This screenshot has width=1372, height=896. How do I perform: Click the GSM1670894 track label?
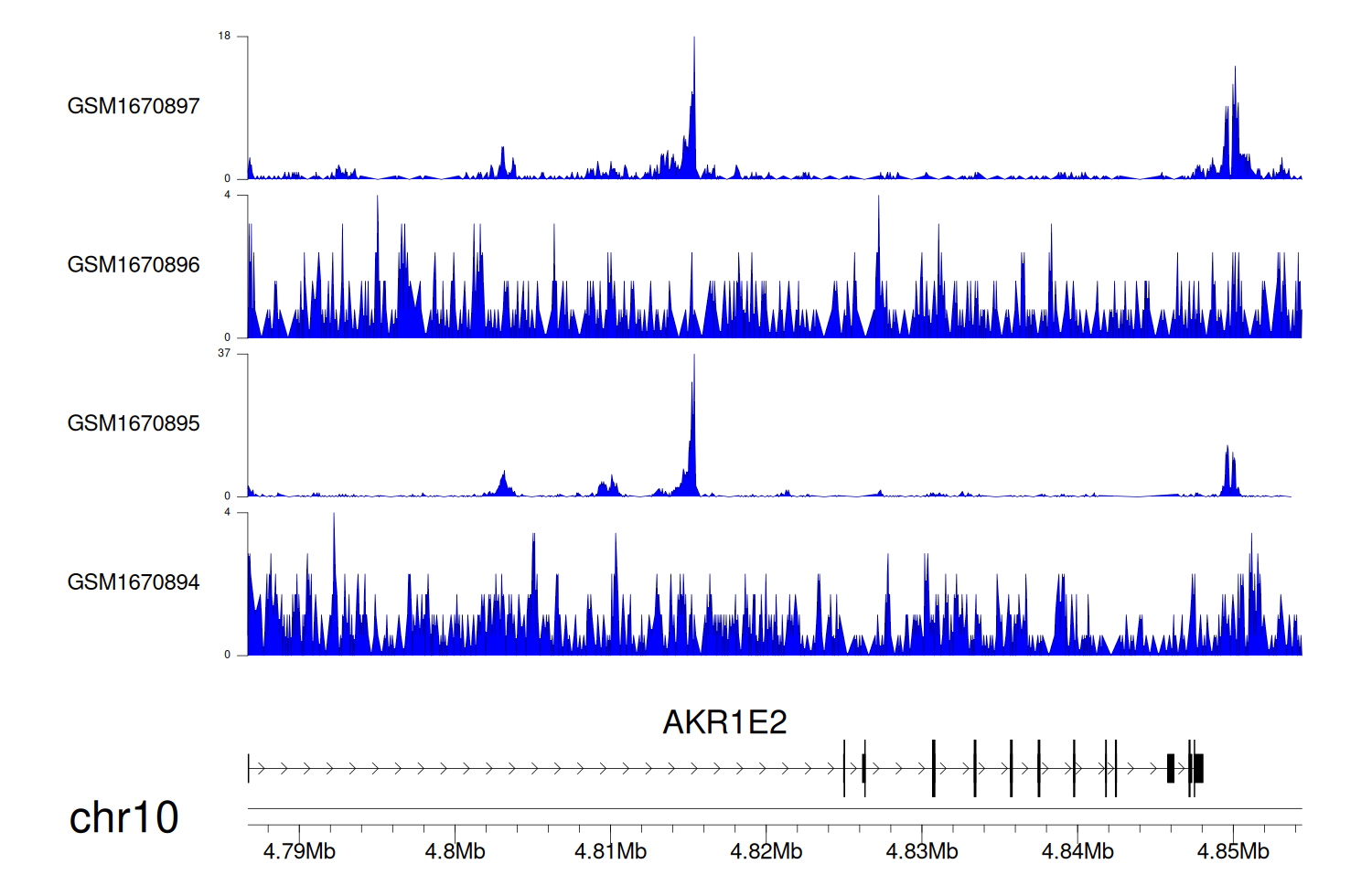click(x=134, y=582)
